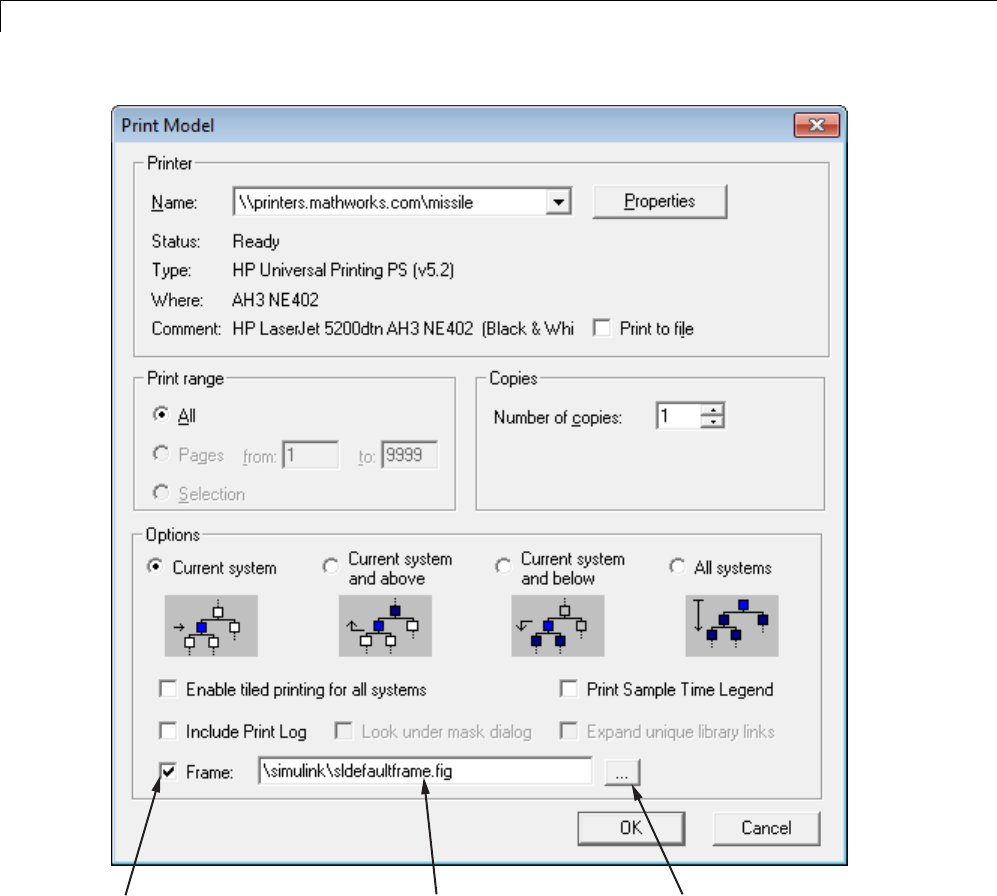The height and width of the screenshot is (896, 997).
Task: Open the printer Name dropdown
Action: (558, 202)
